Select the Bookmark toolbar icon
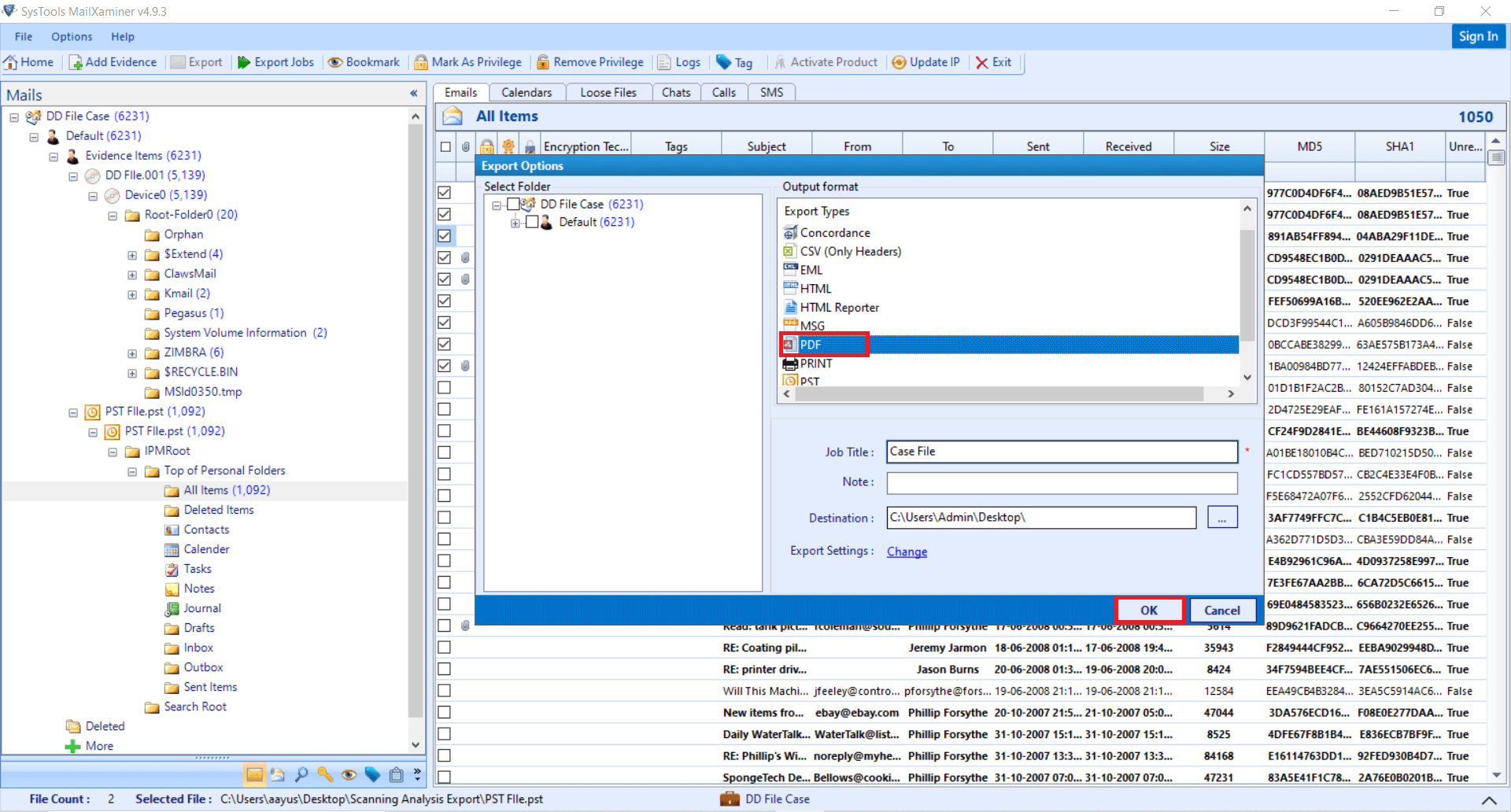Viewport: 1511px width, 812px height. pyautogui.click(x=363, y=62)
